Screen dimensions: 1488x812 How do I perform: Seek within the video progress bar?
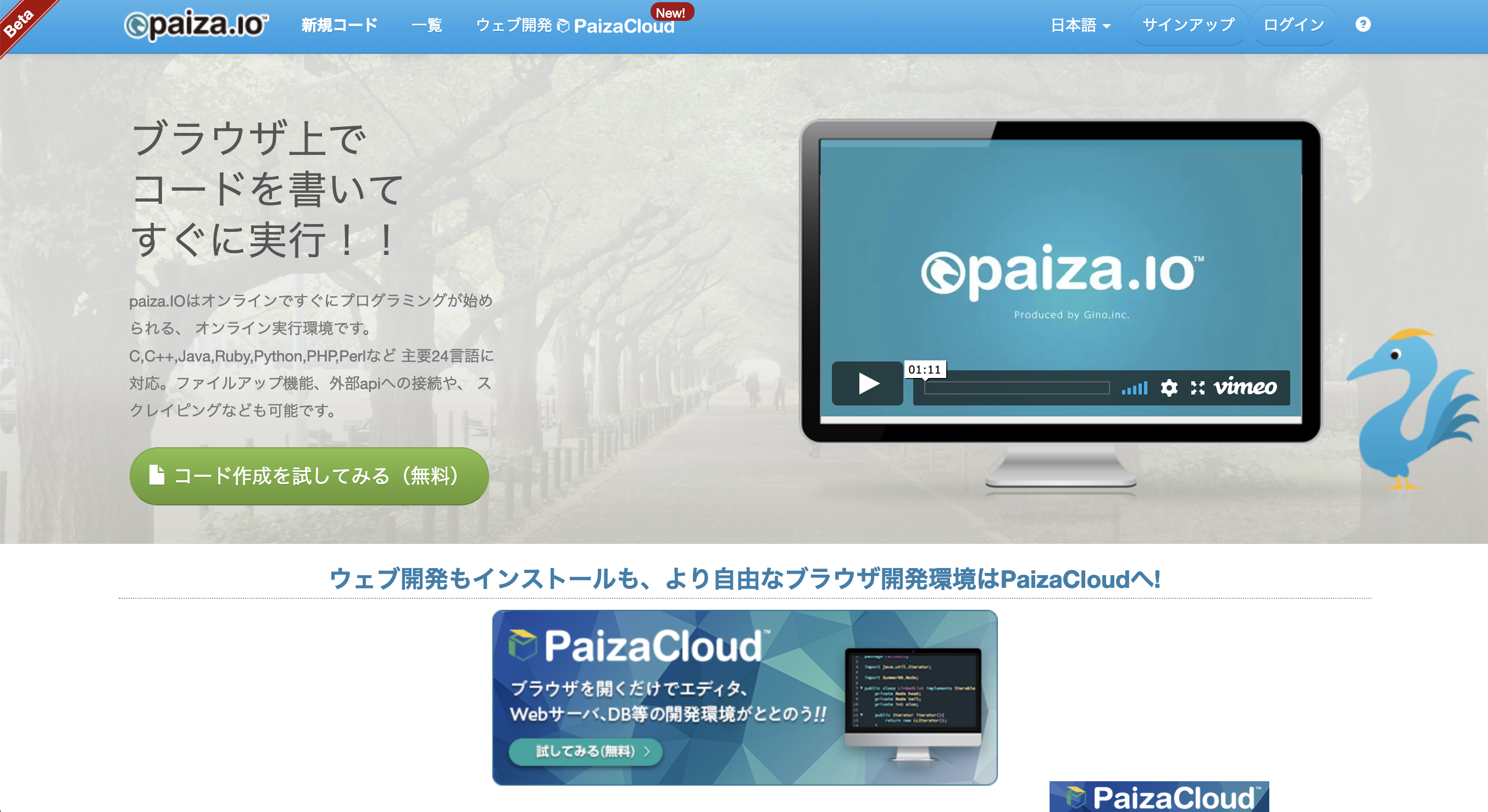point(1017,387)
